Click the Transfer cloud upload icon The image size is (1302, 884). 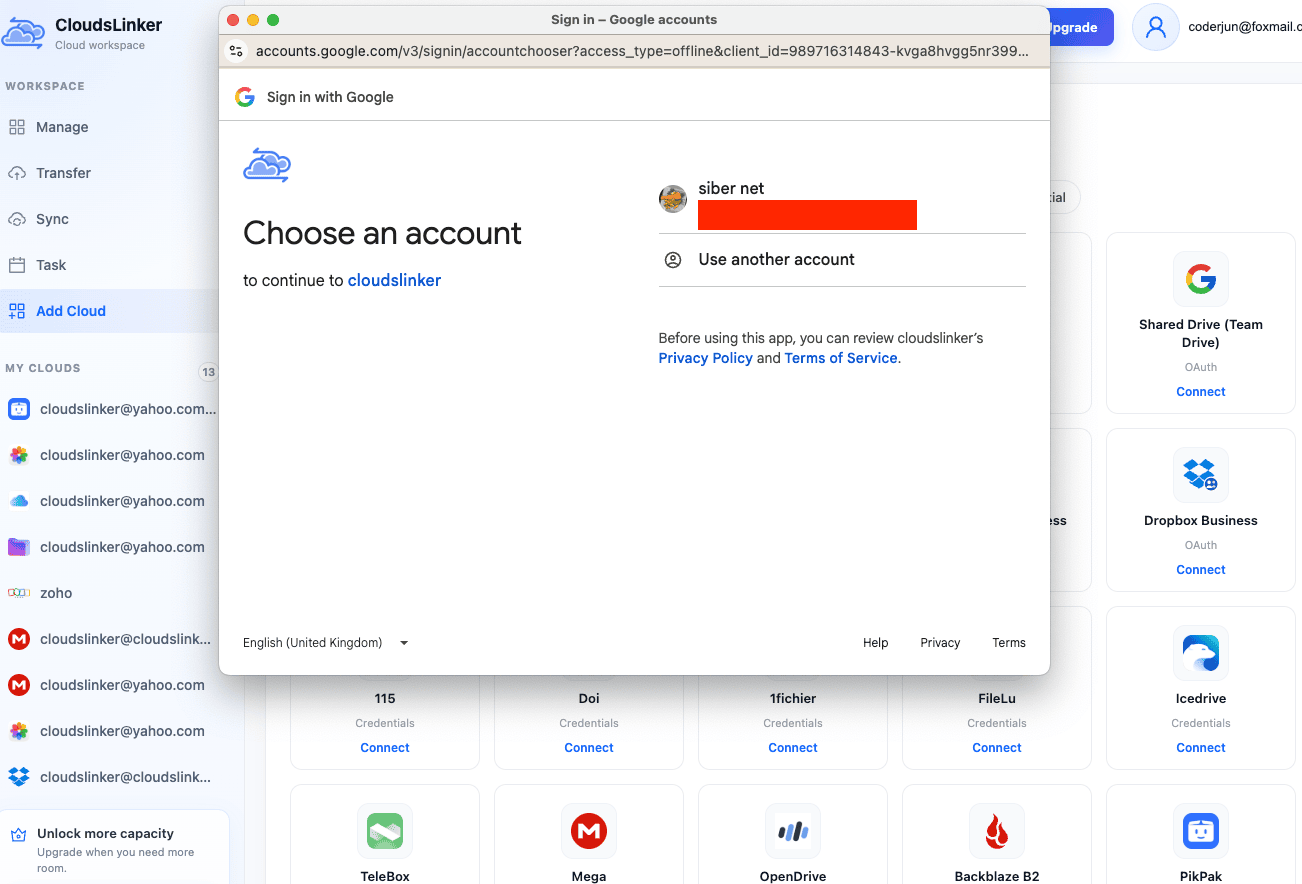(17, 173)
